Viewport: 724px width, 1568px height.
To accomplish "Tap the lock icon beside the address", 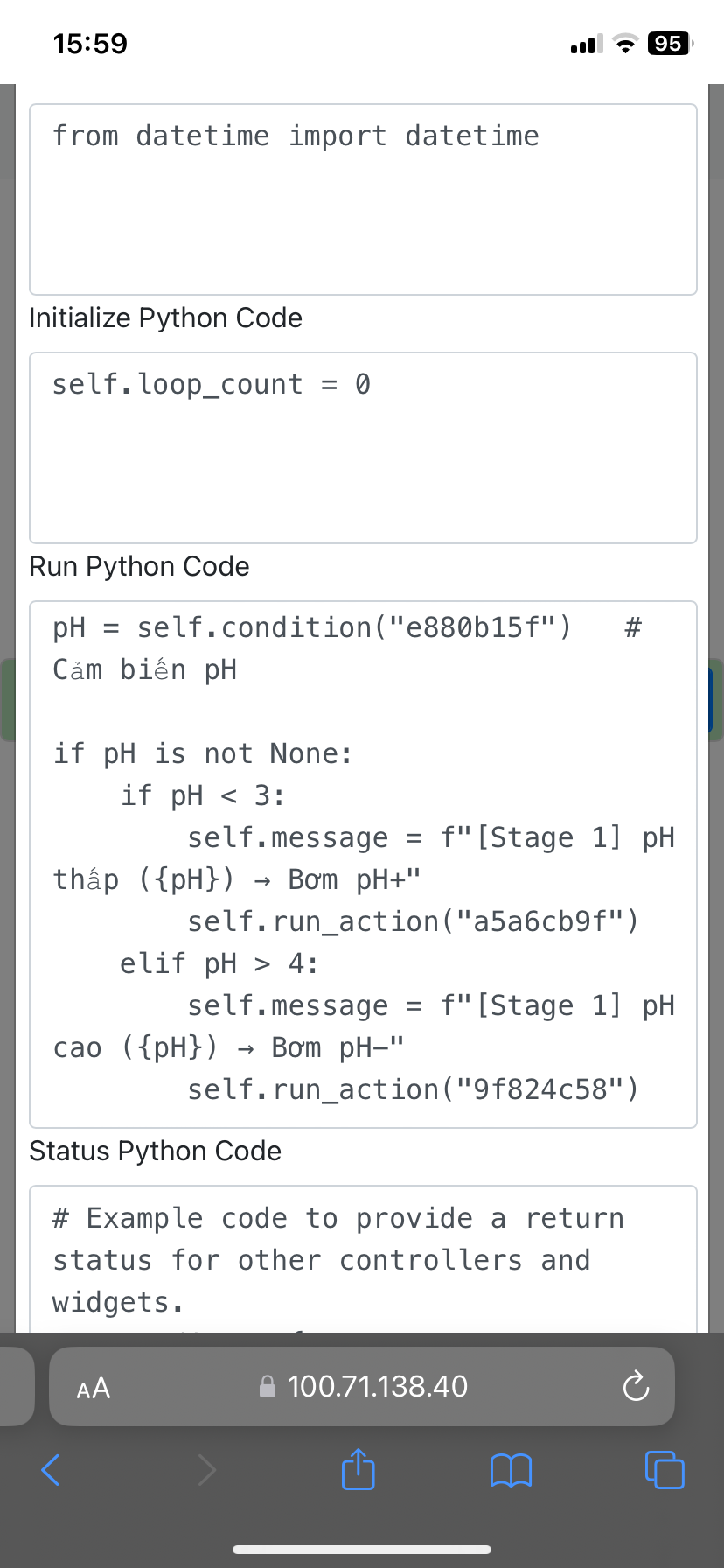I will 268,1387.
